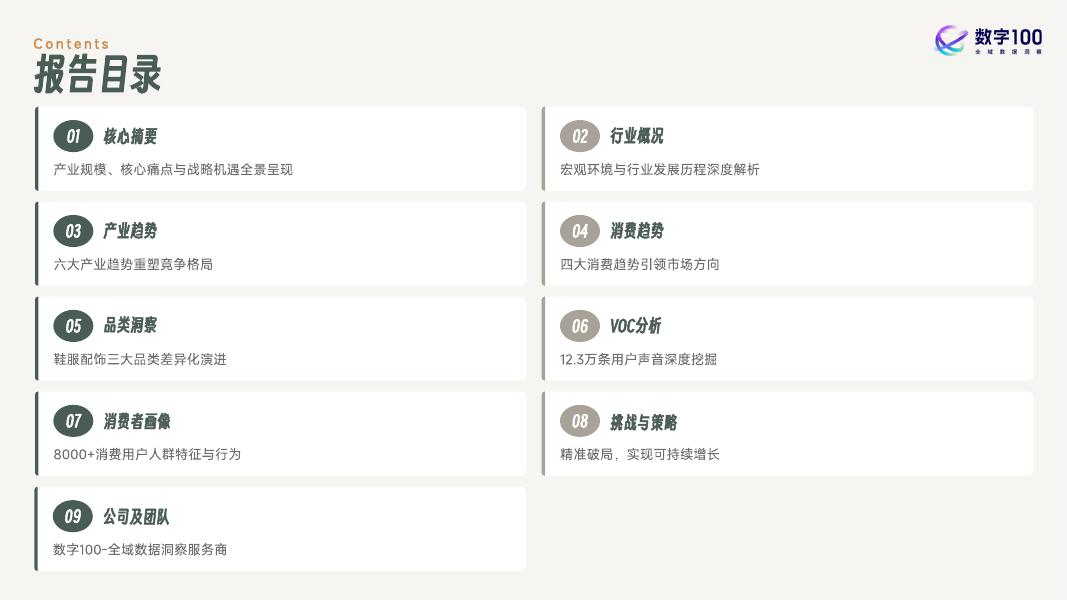Click the 鞋服配饰三大品类差异化演进 description text

click(140, 359)
